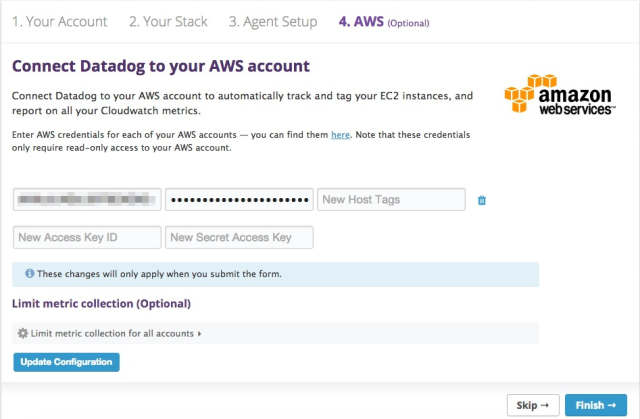Click the Amazon Web Services logo
The image size is (640, 419).
[559, 95]
